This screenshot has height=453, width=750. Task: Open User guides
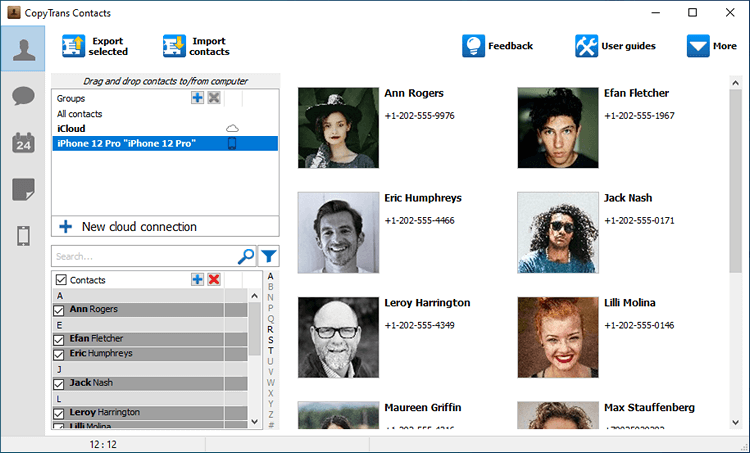click(x=615, y=46)
